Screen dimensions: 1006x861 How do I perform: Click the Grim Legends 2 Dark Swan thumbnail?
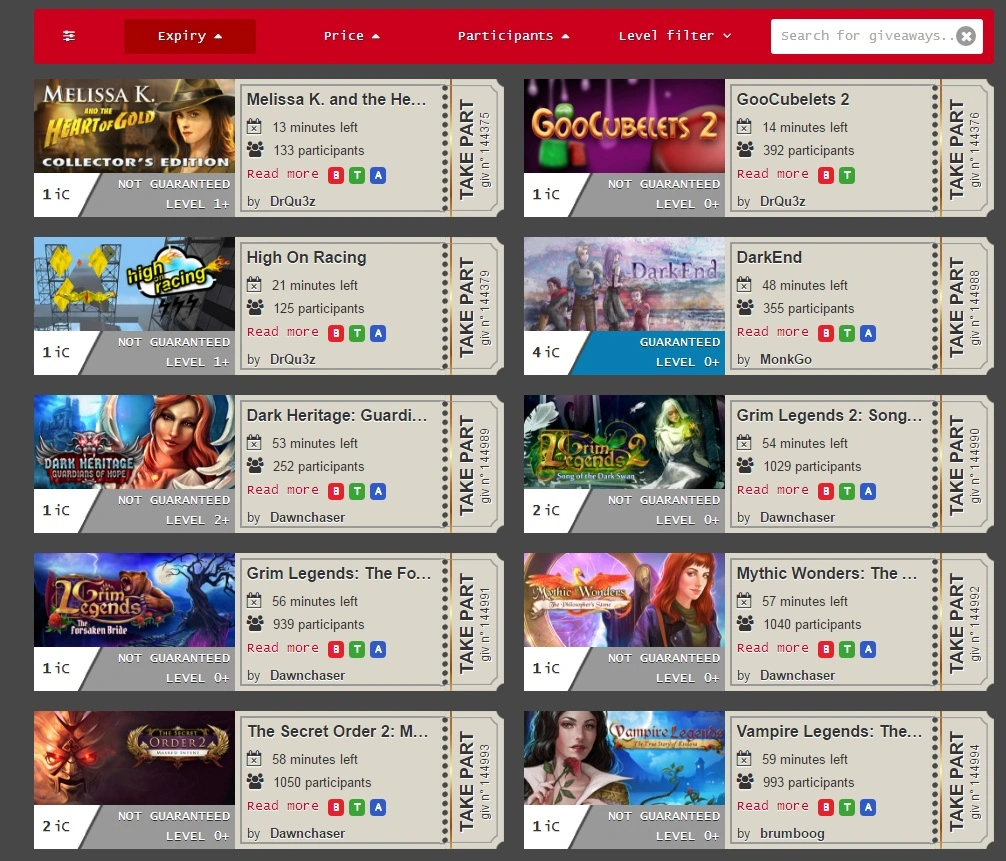(x=624, y=441)
